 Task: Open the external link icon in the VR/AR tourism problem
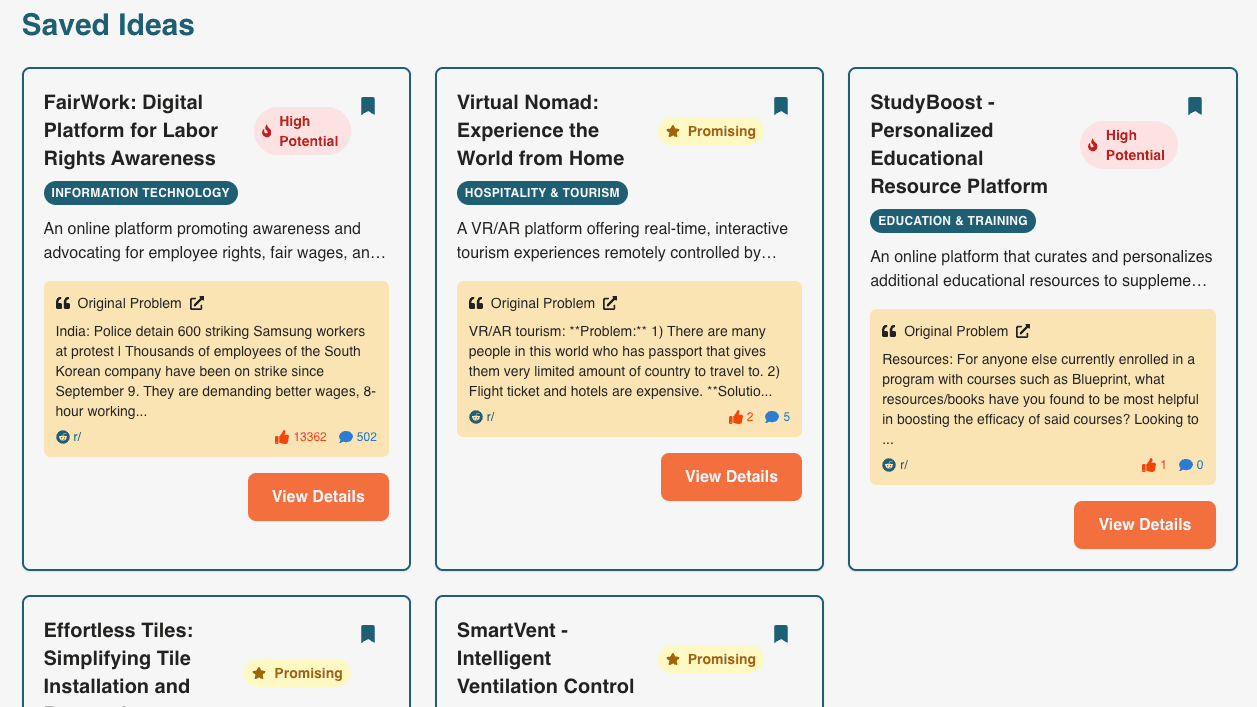point(610,303)
